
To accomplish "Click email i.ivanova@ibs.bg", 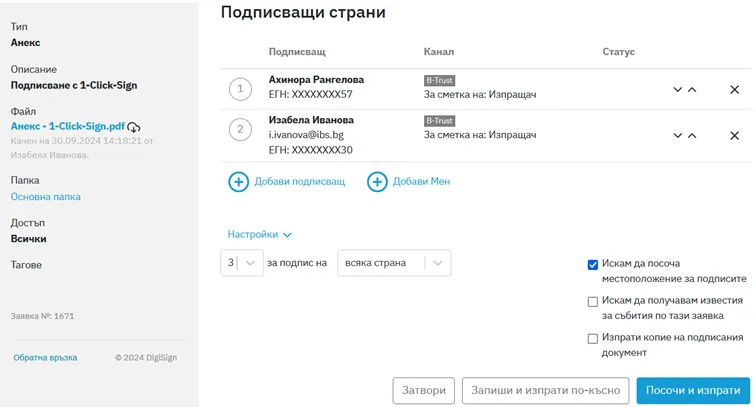I will (306, 135).
